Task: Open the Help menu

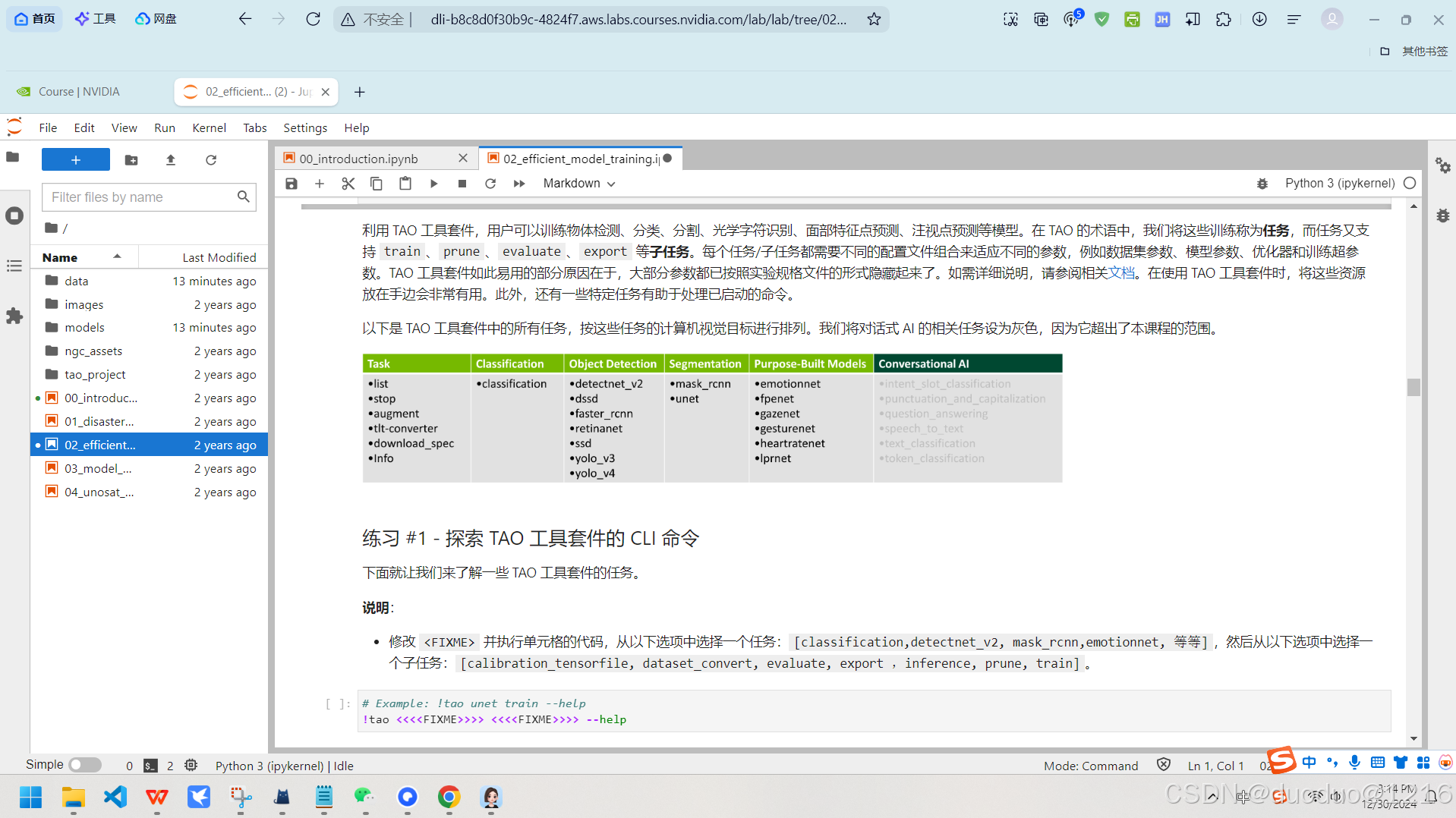Action: pos(357,127)
